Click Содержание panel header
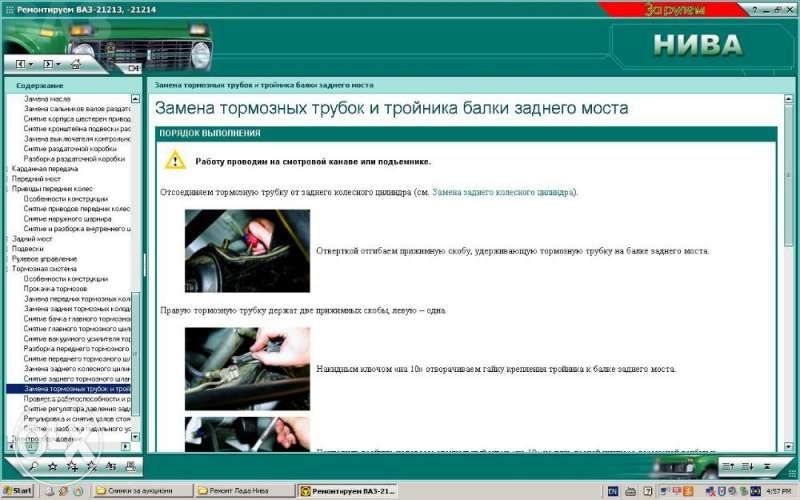 click(x=40, y=86)
